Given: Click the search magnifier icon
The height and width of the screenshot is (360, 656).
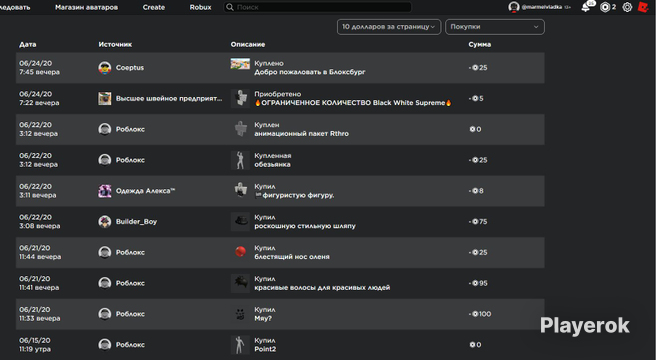Looking at the screenshot, I should [230, 7].
